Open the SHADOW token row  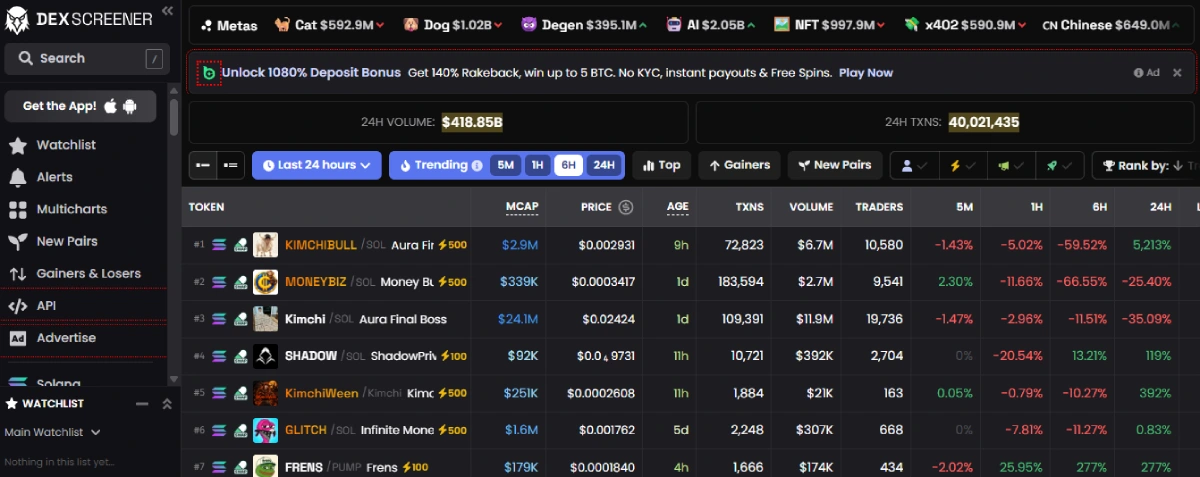pos(690,356)
